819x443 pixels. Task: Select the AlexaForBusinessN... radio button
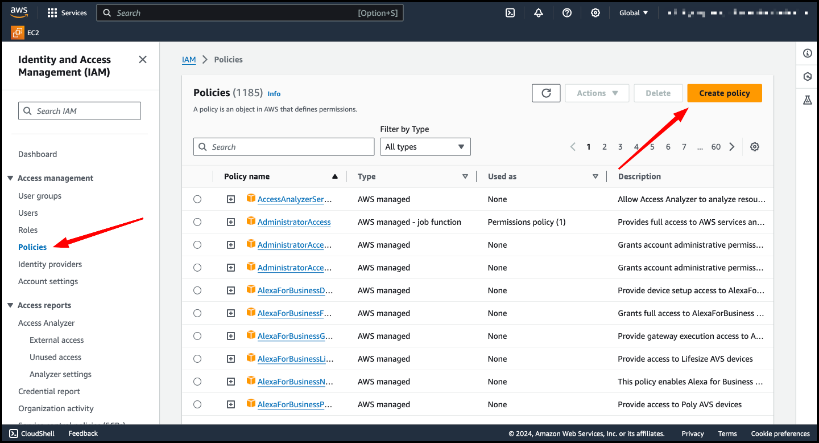197,381
